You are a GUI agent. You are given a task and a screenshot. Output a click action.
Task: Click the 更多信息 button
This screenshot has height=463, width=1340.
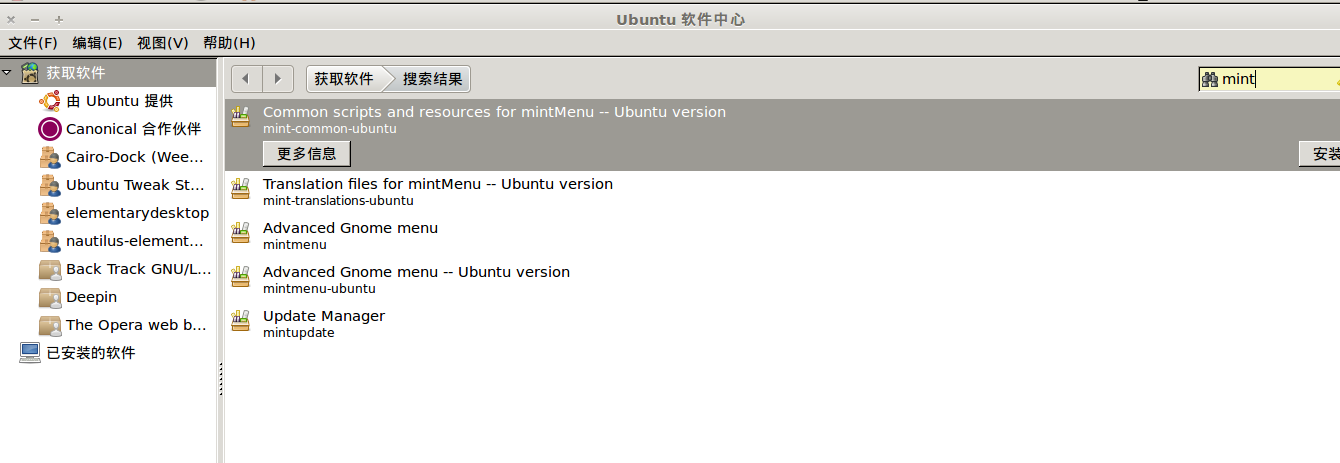tap(307, 154)
